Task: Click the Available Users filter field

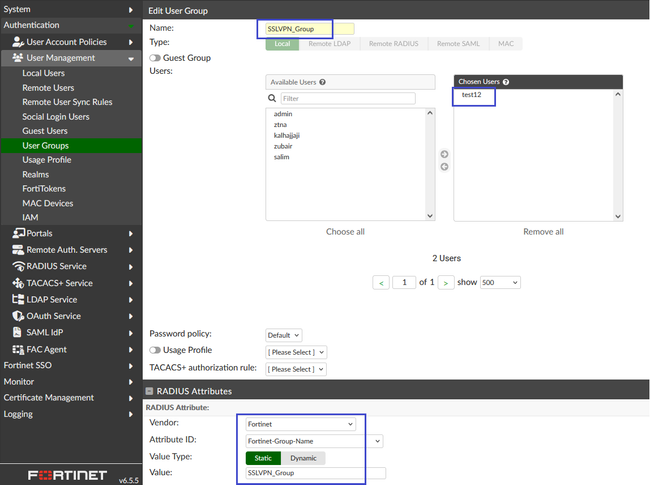Action: pyautogui.click(x=346, y=99)
